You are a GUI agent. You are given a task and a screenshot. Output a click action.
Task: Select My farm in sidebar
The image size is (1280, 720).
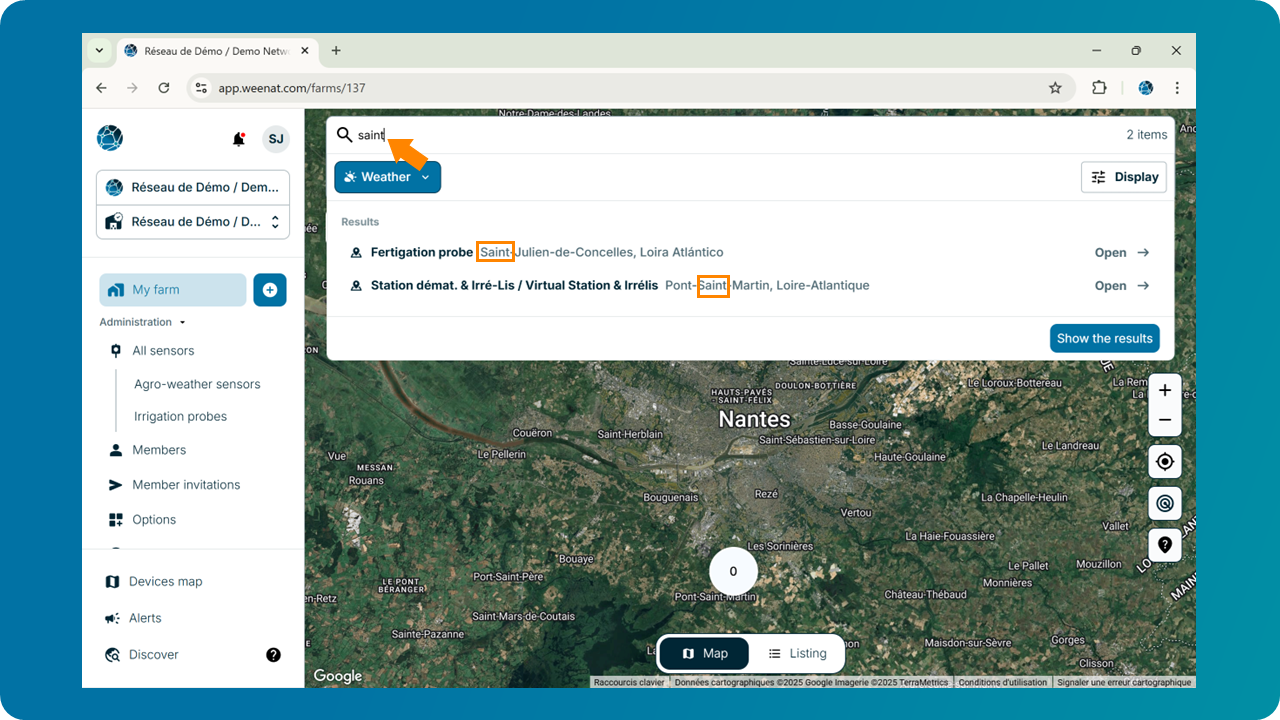pos(172,290)
